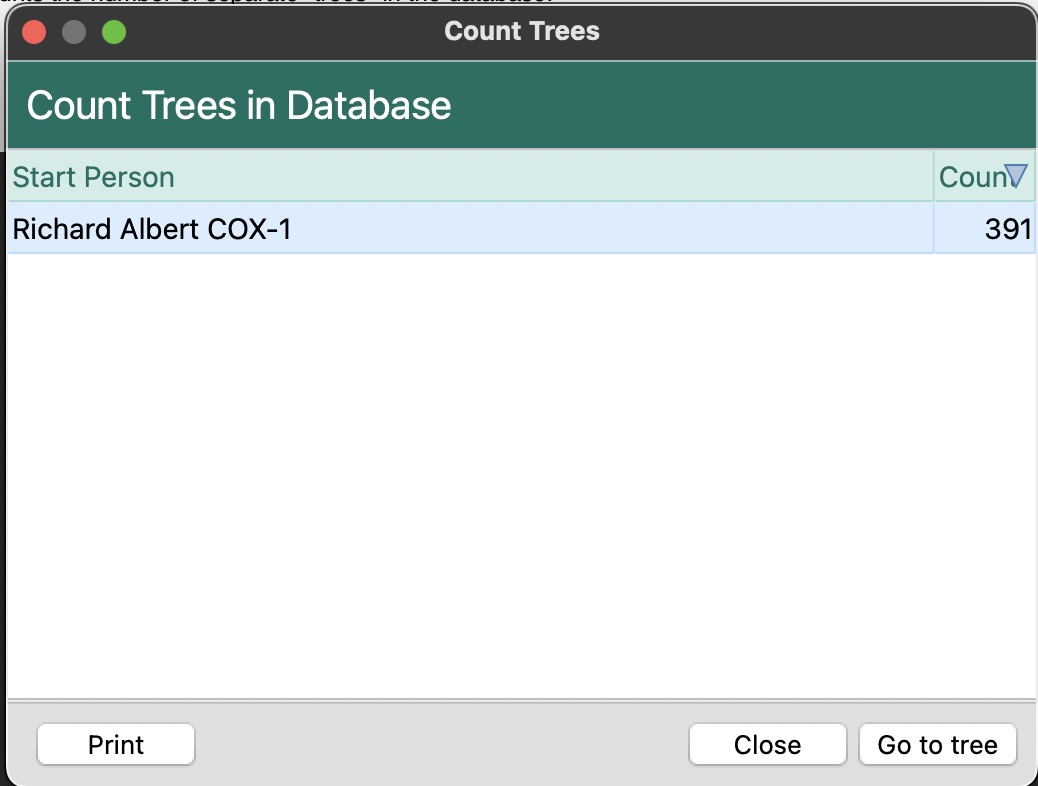This screenshot has width=1038, height=786.
Task: Click the Print button
Action: click(x=116, y=745)
